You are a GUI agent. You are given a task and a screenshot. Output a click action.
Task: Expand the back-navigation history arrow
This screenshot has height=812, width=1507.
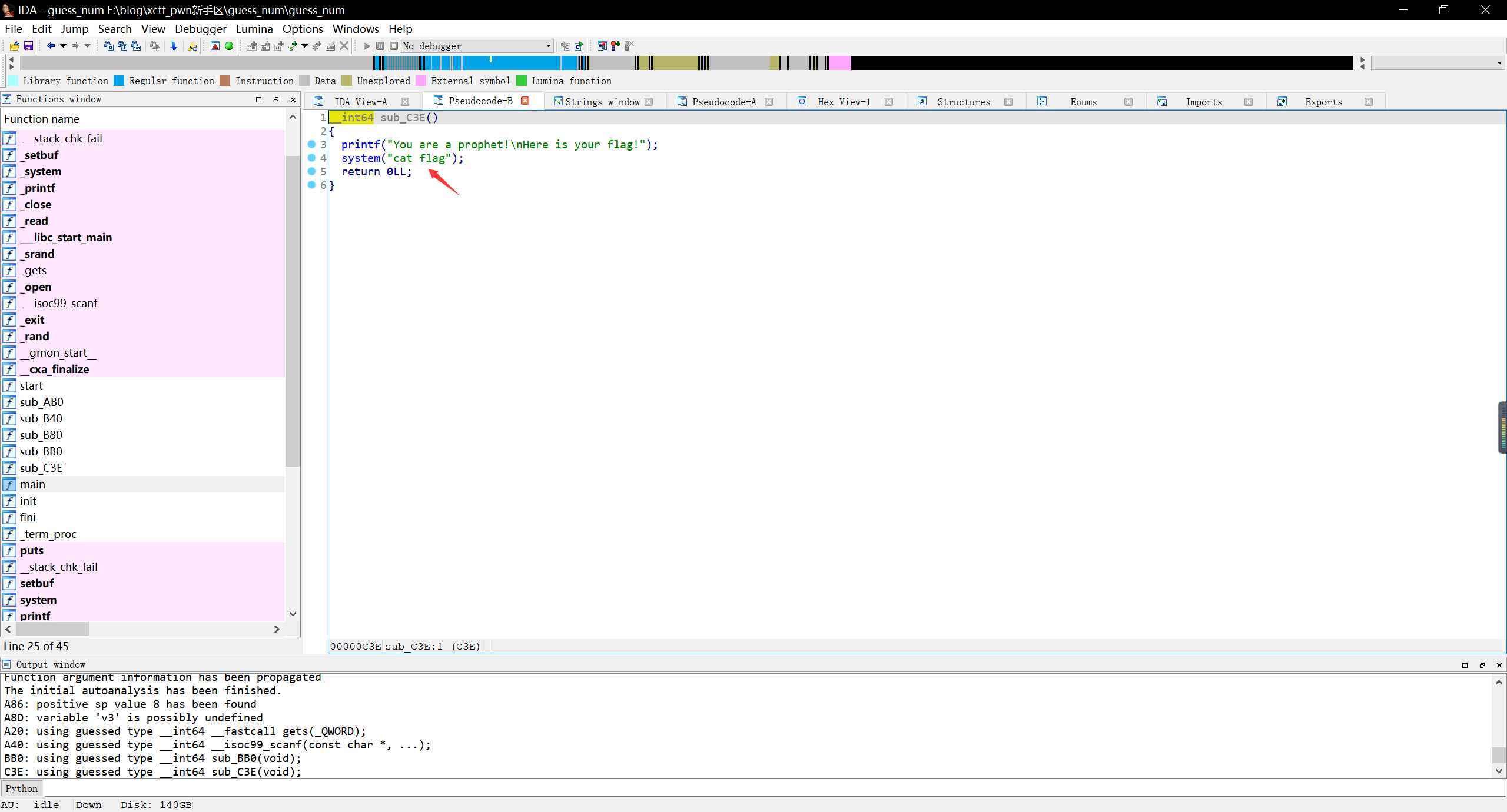pyautogui.click(x=63, y=46)
